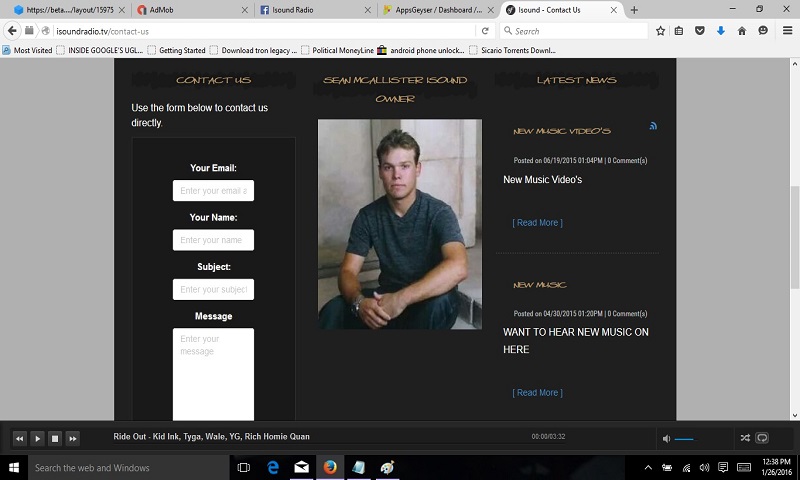Image resolution: width=800 pixels, height=480 pixels.
Task: Open the Windows Start menu
Action: tap(14, 468)
